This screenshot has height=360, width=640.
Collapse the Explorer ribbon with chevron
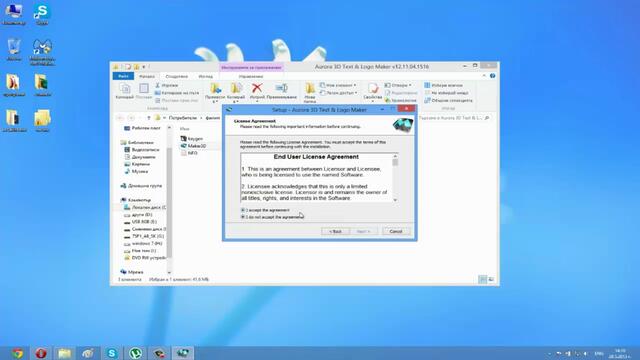(484, 76)
